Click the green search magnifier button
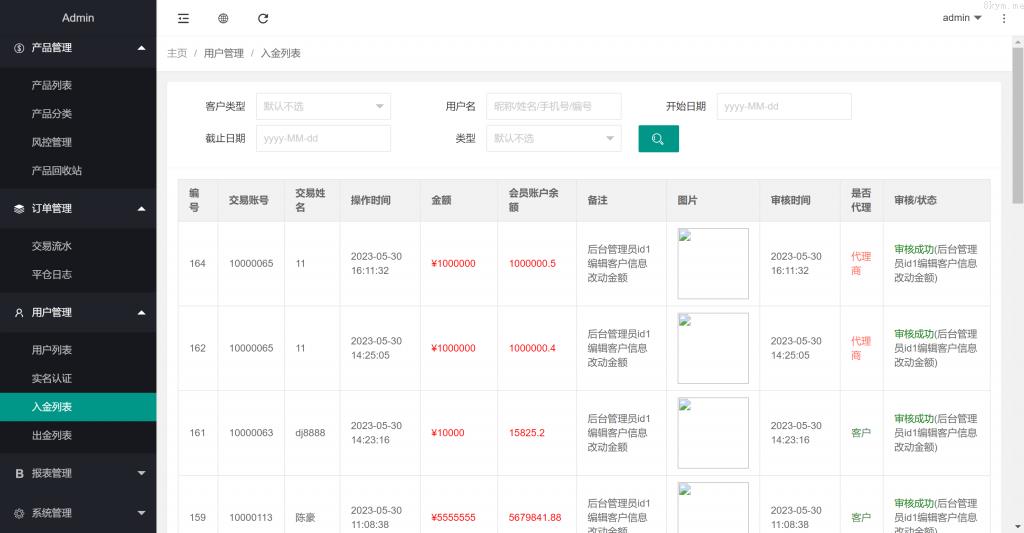The height and width of the screenshot is (533, 1024). pos(658,139)
